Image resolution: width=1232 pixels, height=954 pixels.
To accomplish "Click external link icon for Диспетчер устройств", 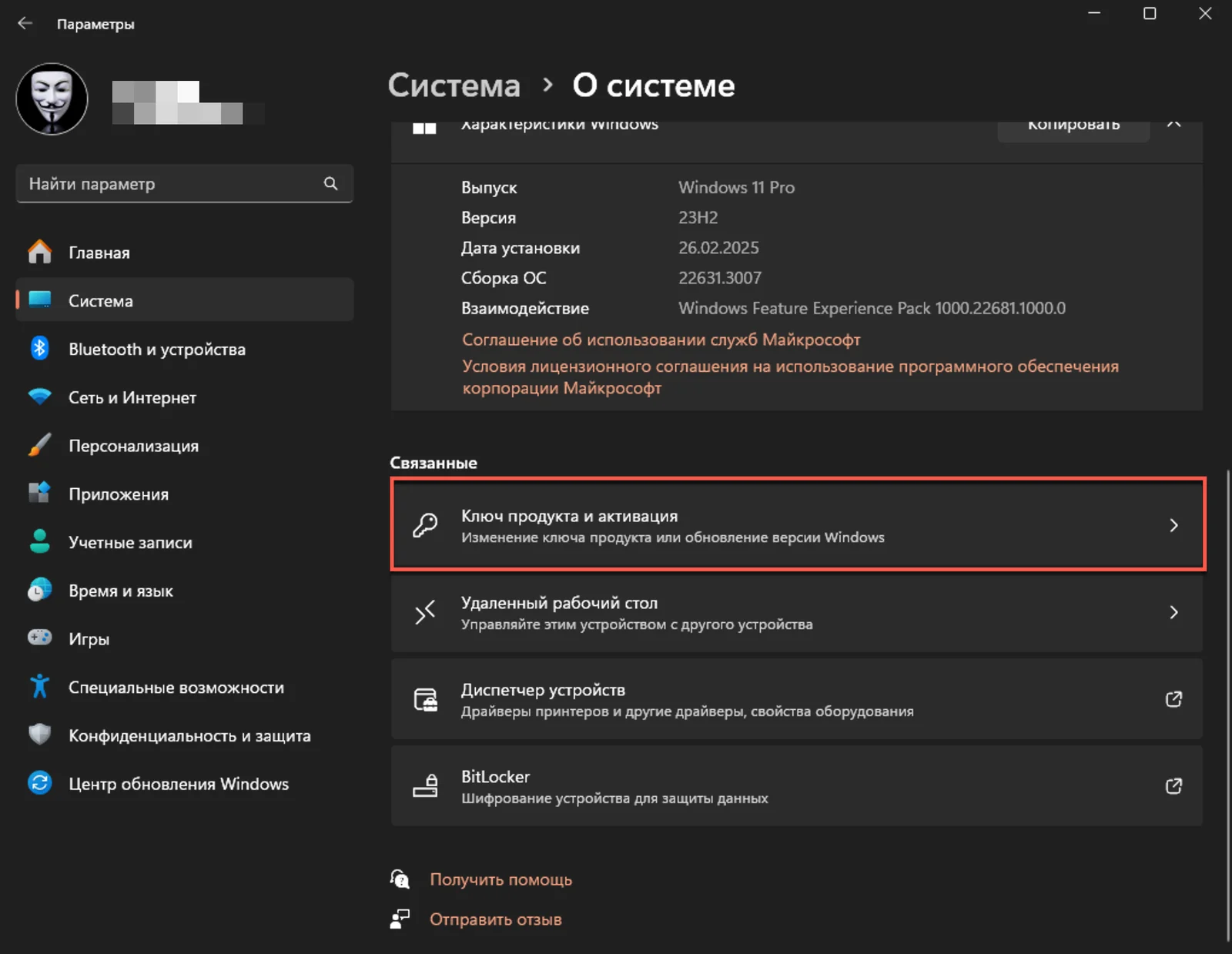I will pos(1173,699).
